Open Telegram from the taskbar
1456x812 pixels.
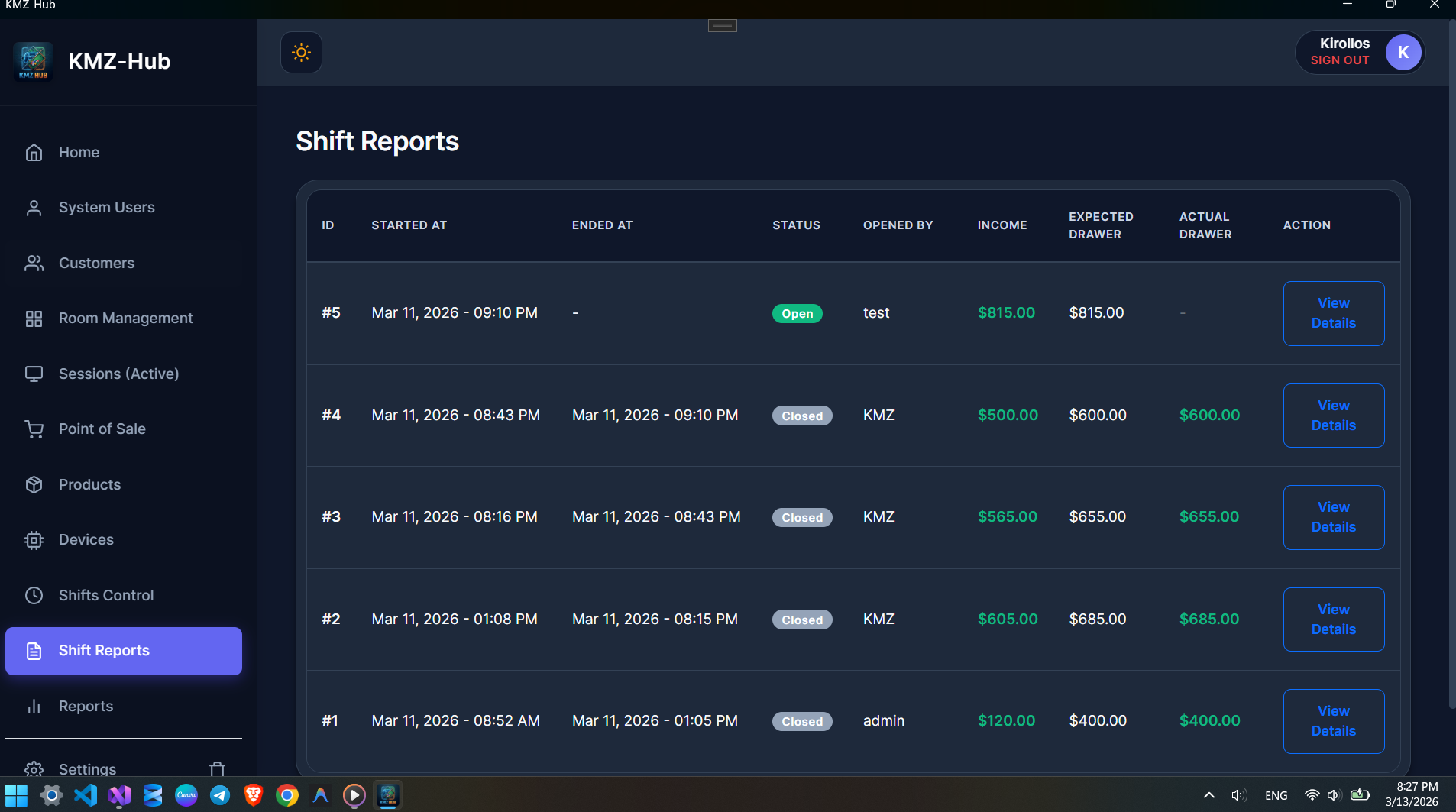coord(220,795)
